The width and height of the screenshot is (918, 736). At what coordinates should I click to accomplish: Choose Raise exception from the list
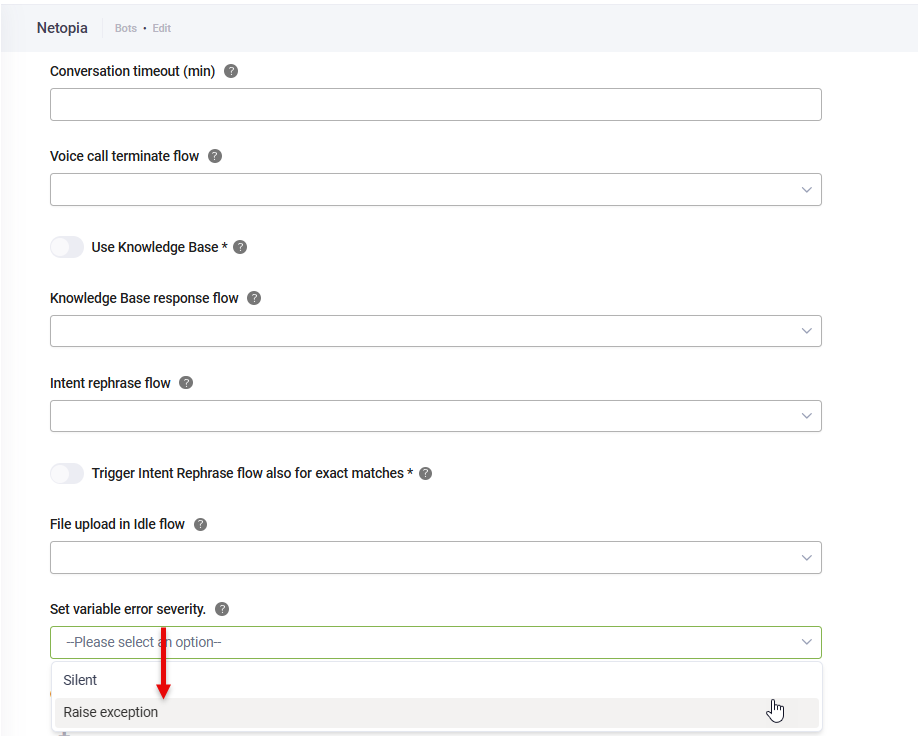click(111, 712)
